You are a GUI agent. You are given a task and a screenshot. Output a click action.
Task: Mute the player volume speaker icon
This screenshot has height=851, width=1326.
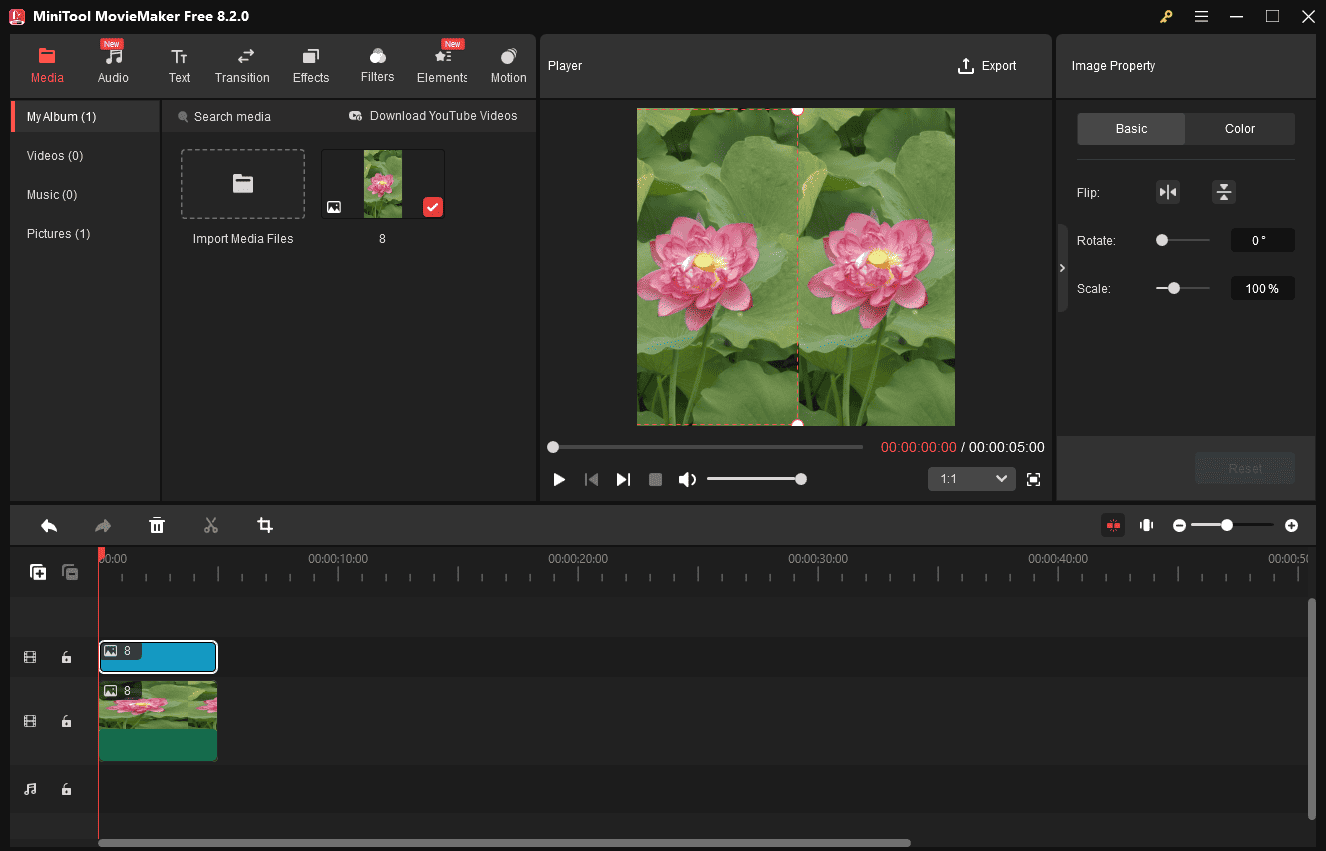687,480
